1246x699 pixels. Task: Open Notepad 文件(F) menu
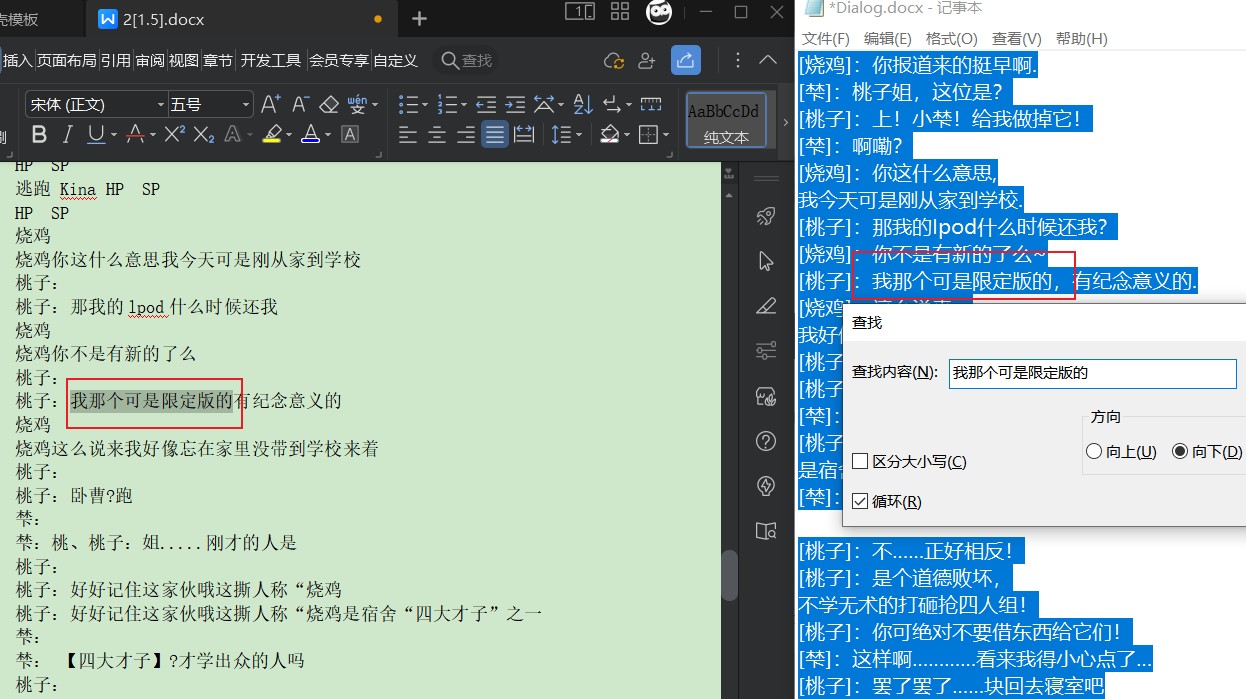tap(826, 38)
